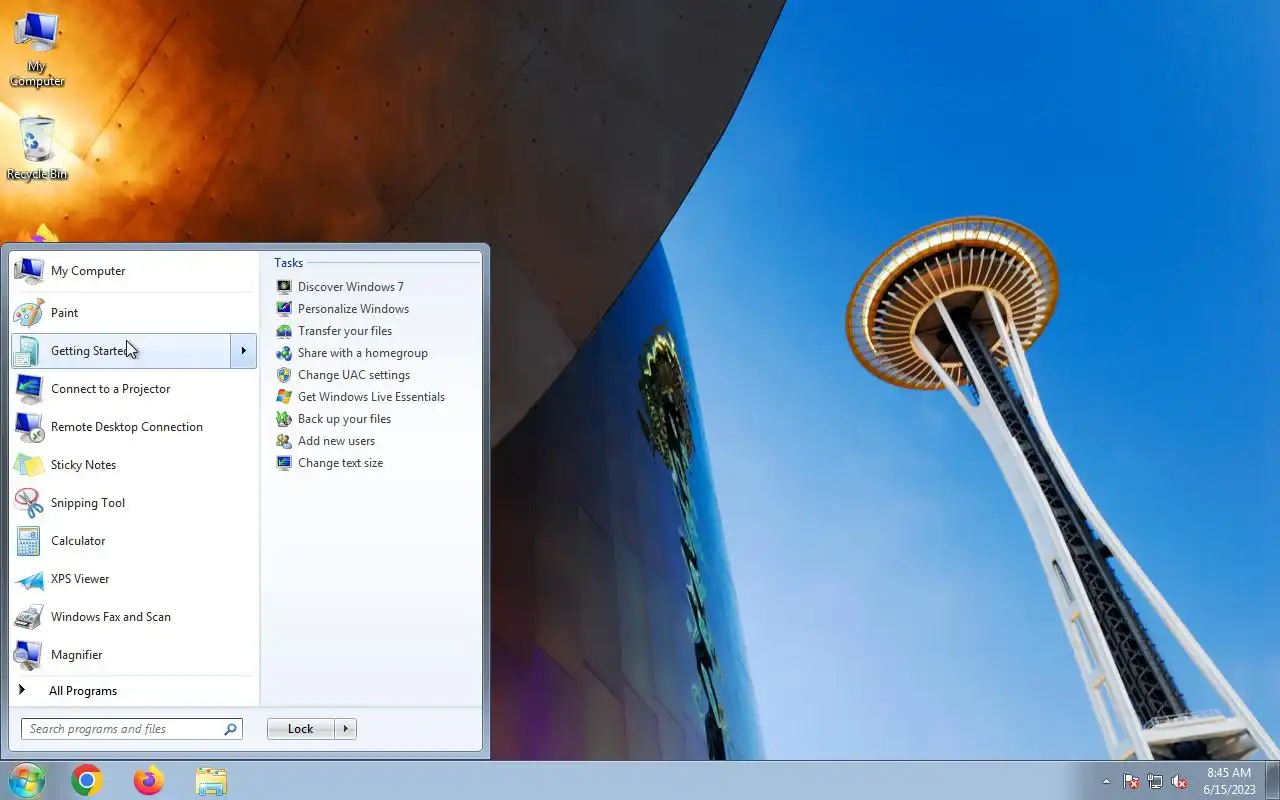Click the Transfer your files icon
1280x800 pixels.
coord(284,331)
